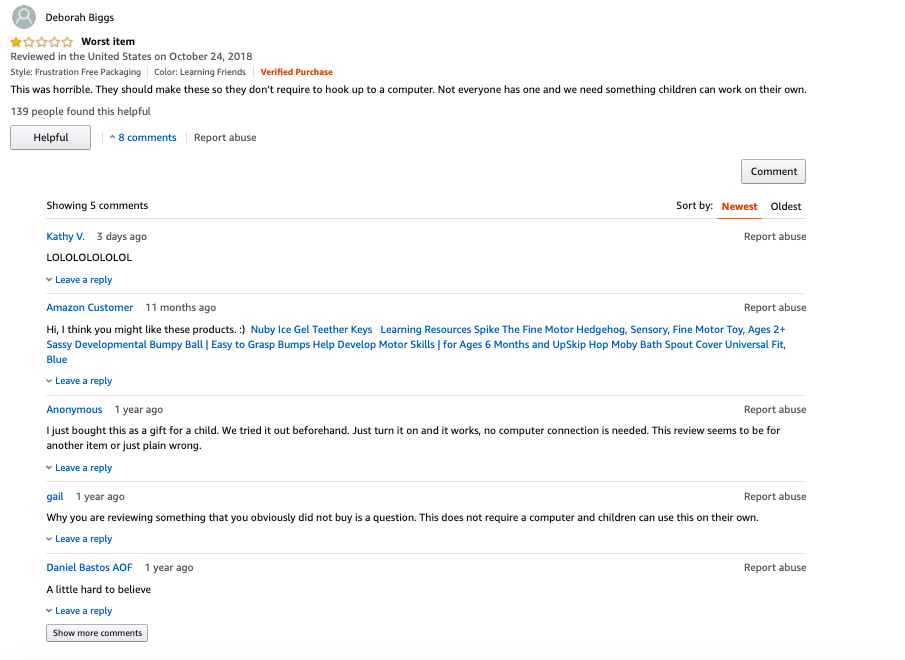
Task: Open Kathy V. profile link
Action: tap(66, 237)
